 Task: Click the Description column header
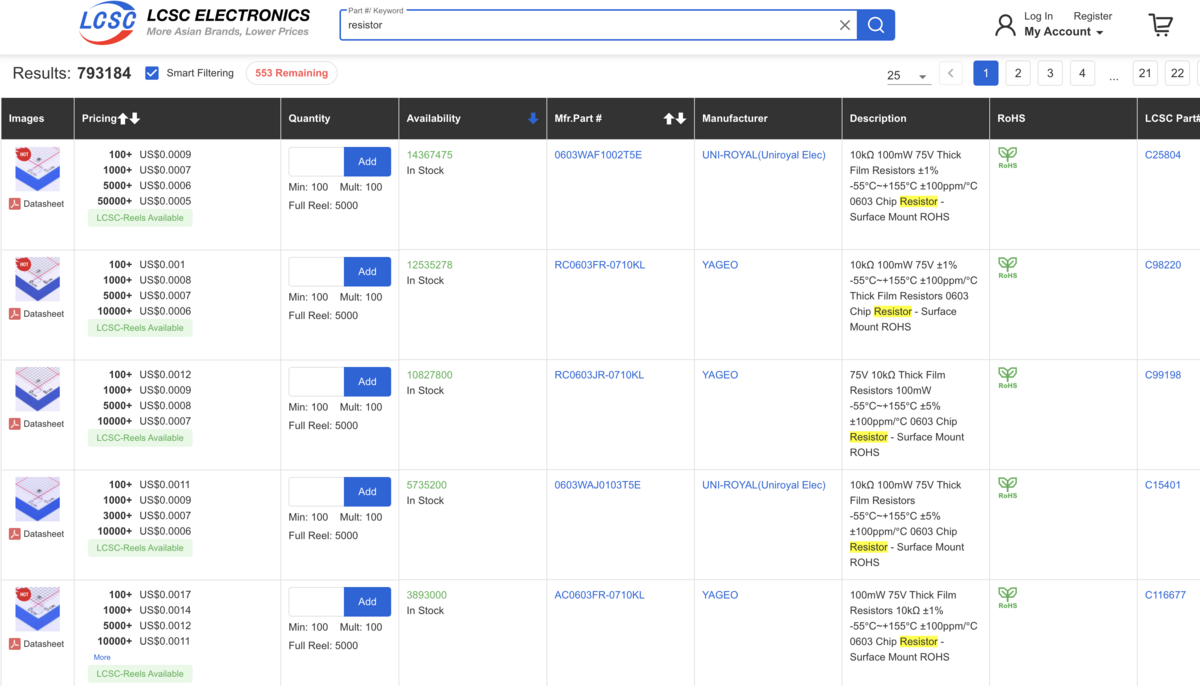[x=878, y=118]
